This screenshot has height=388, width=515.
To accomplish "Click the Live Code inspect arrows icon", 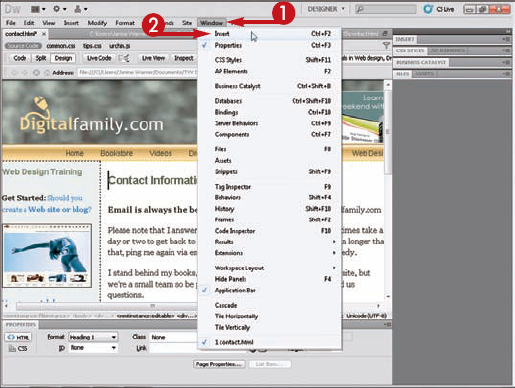I will pos(124,58).
